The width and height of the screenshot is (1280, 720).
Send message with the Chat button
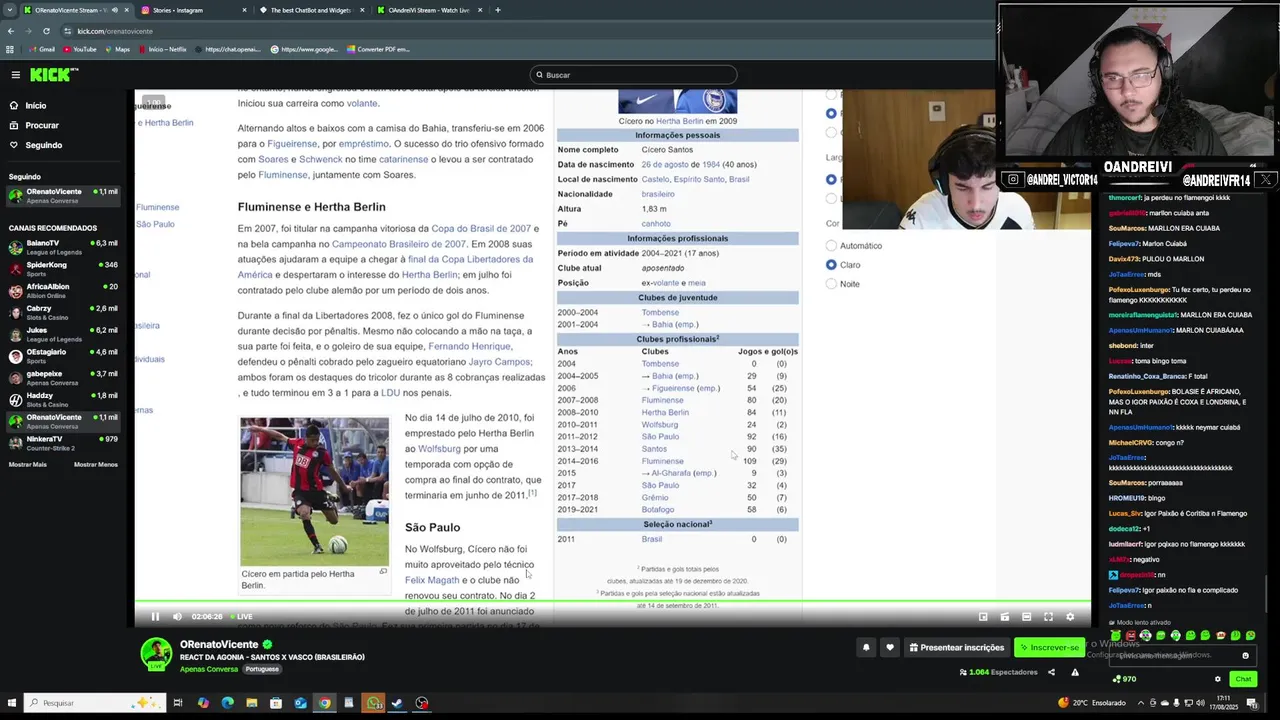[1243, 679]
